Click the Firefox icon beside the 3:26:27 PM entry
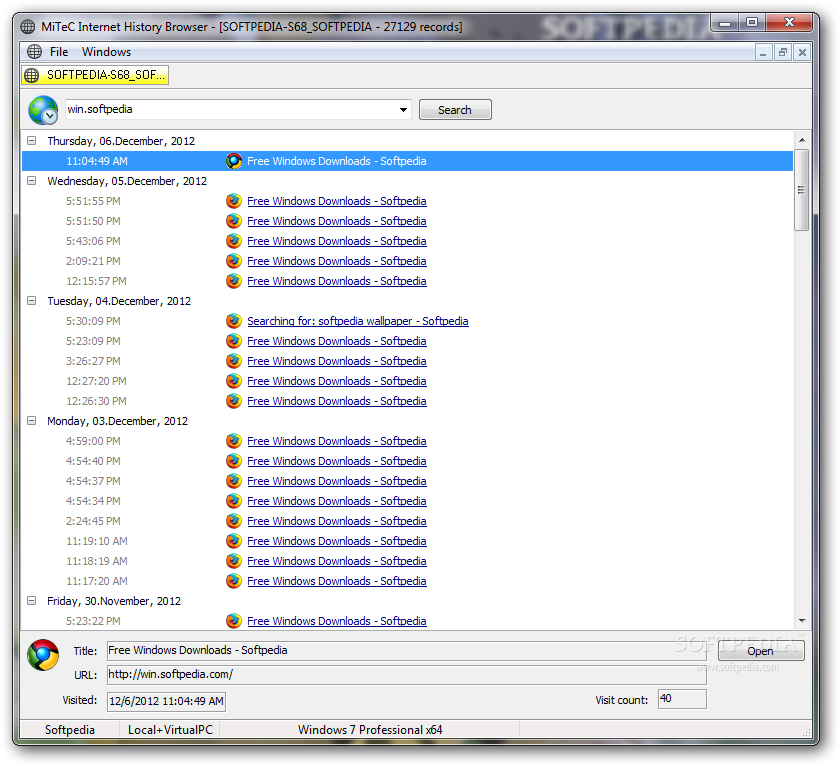This screenshot has width=840, height=766. (x=234, y=361)
